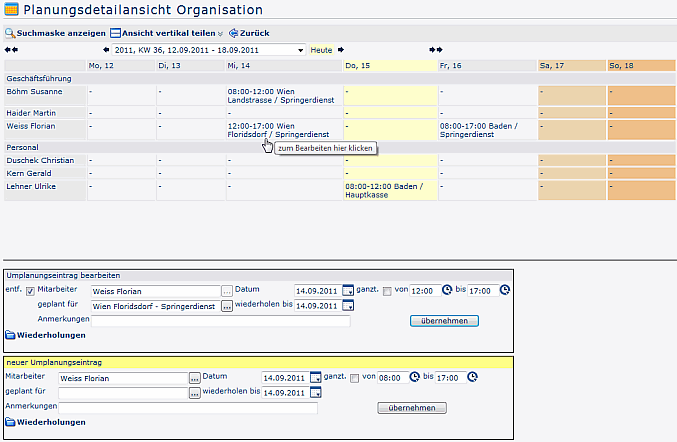This screenshot has width=677, height=442.
Task: Enable ganzt. checkbox in new entry form
Action: point(354,377)
